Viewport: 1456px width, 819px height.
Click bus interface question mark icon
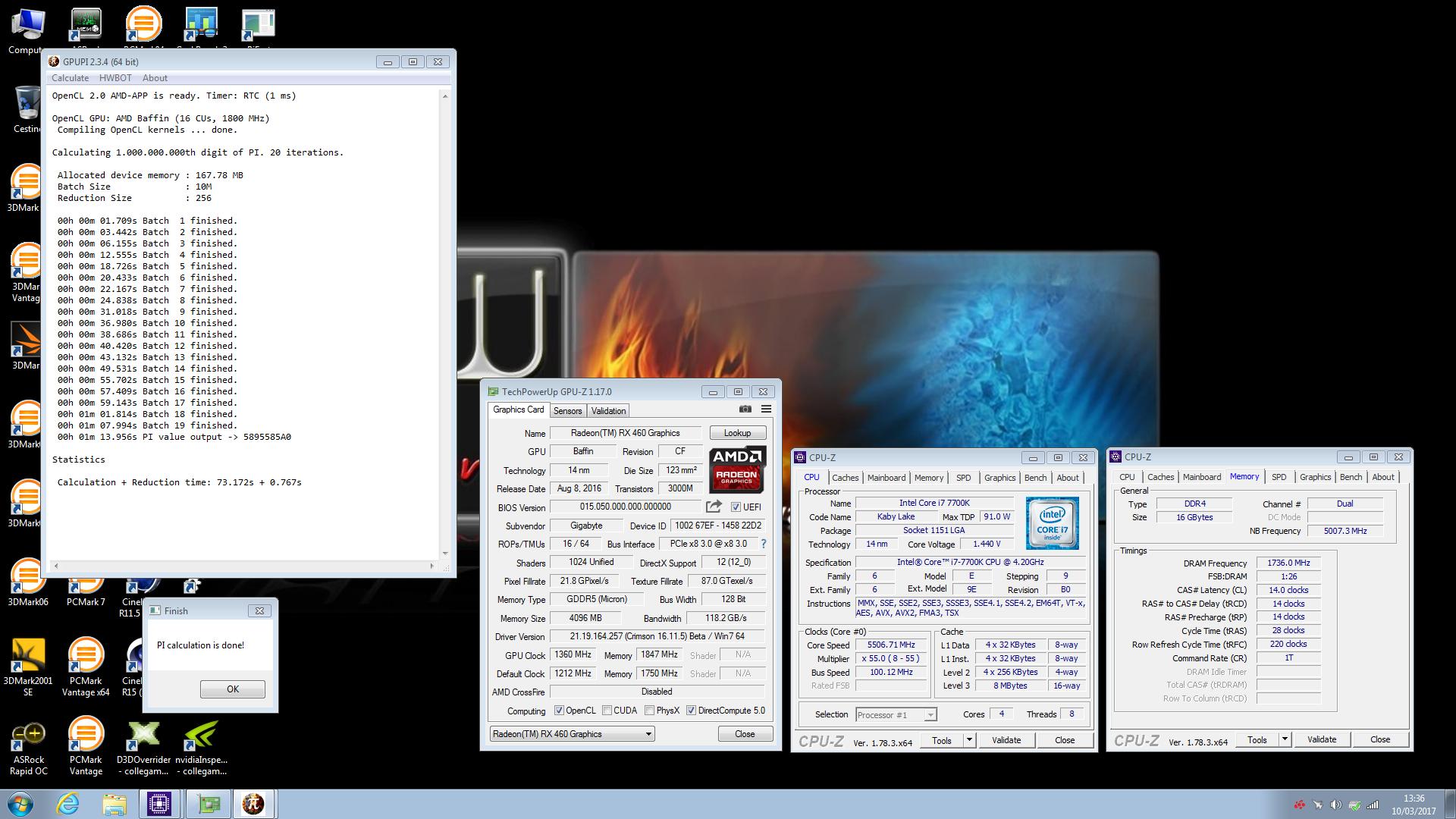click(764, 544)
